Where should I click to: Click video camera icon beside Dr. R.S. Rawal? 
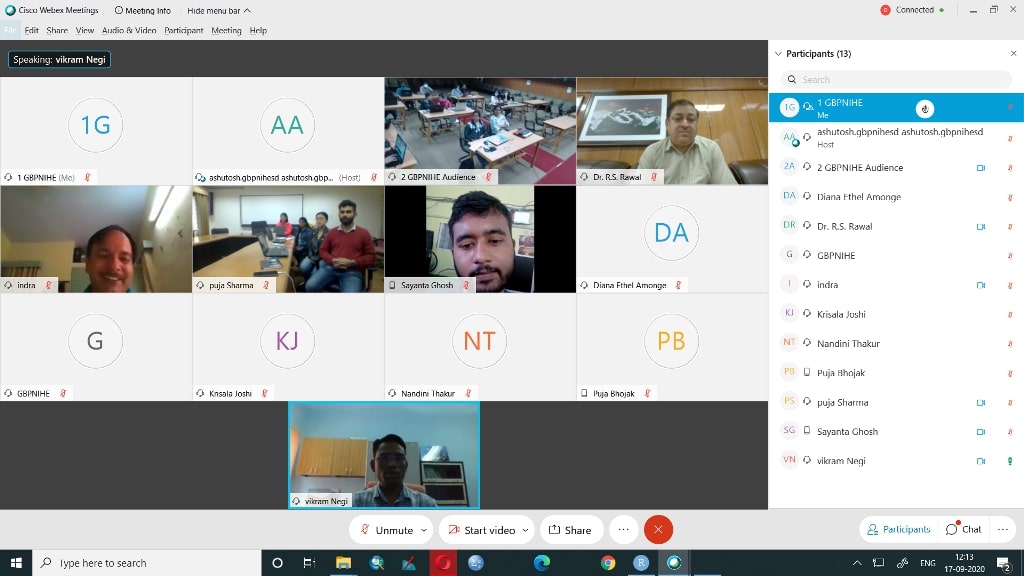pyautogui.click(x=981, y=226)
